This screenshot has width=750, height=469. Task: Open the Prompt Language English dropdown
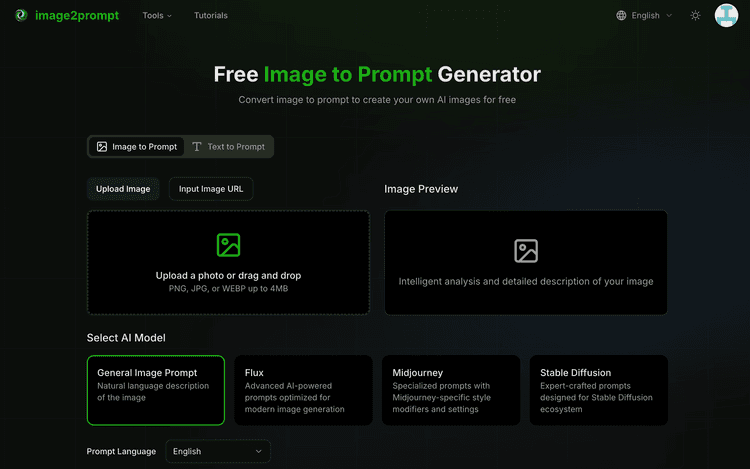click(x=218, y=451)
